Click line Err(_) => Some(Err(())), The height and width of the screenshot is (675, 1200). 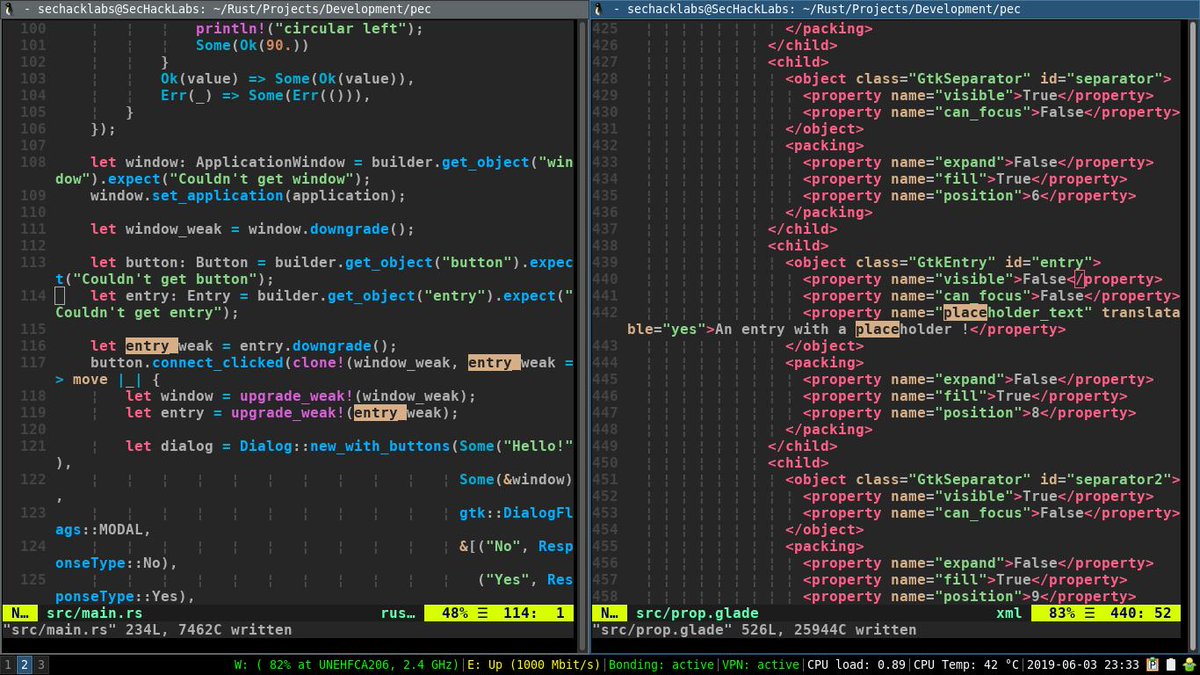(x=266, y=96)
